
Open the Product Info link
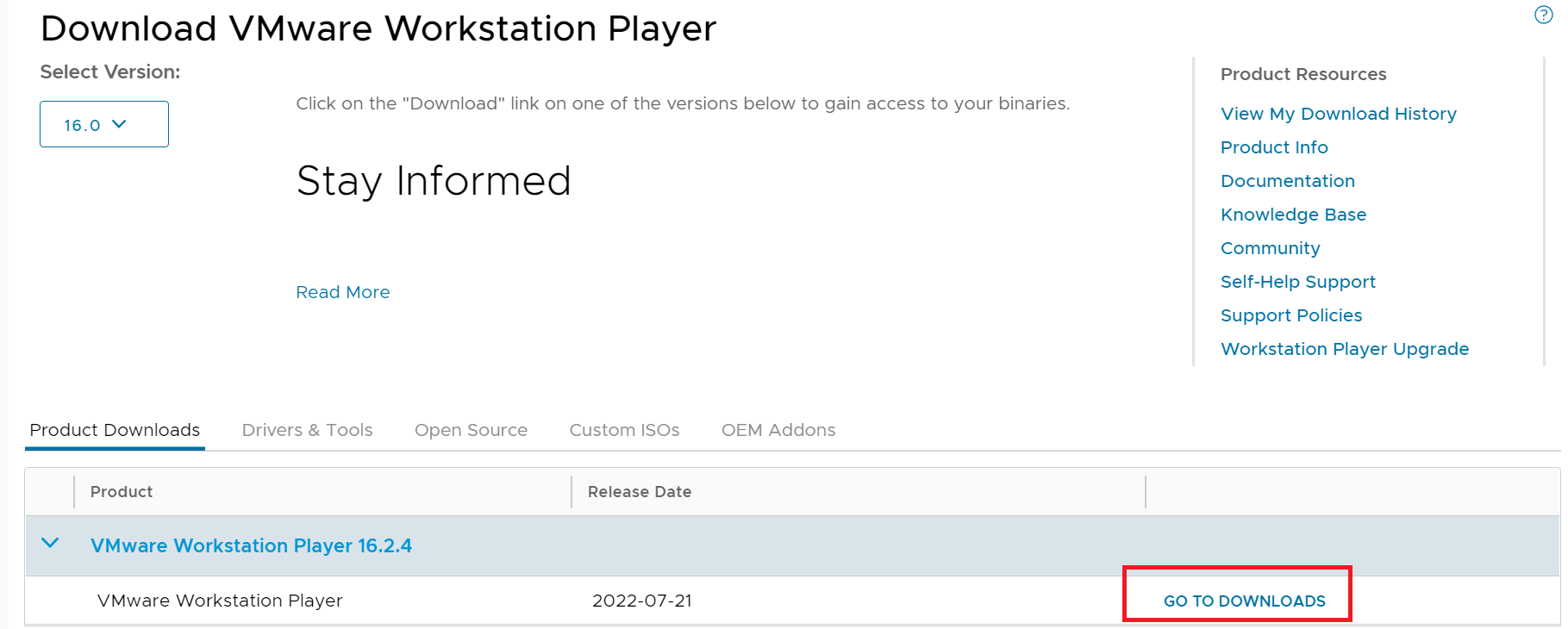[x=1274, y=147]
